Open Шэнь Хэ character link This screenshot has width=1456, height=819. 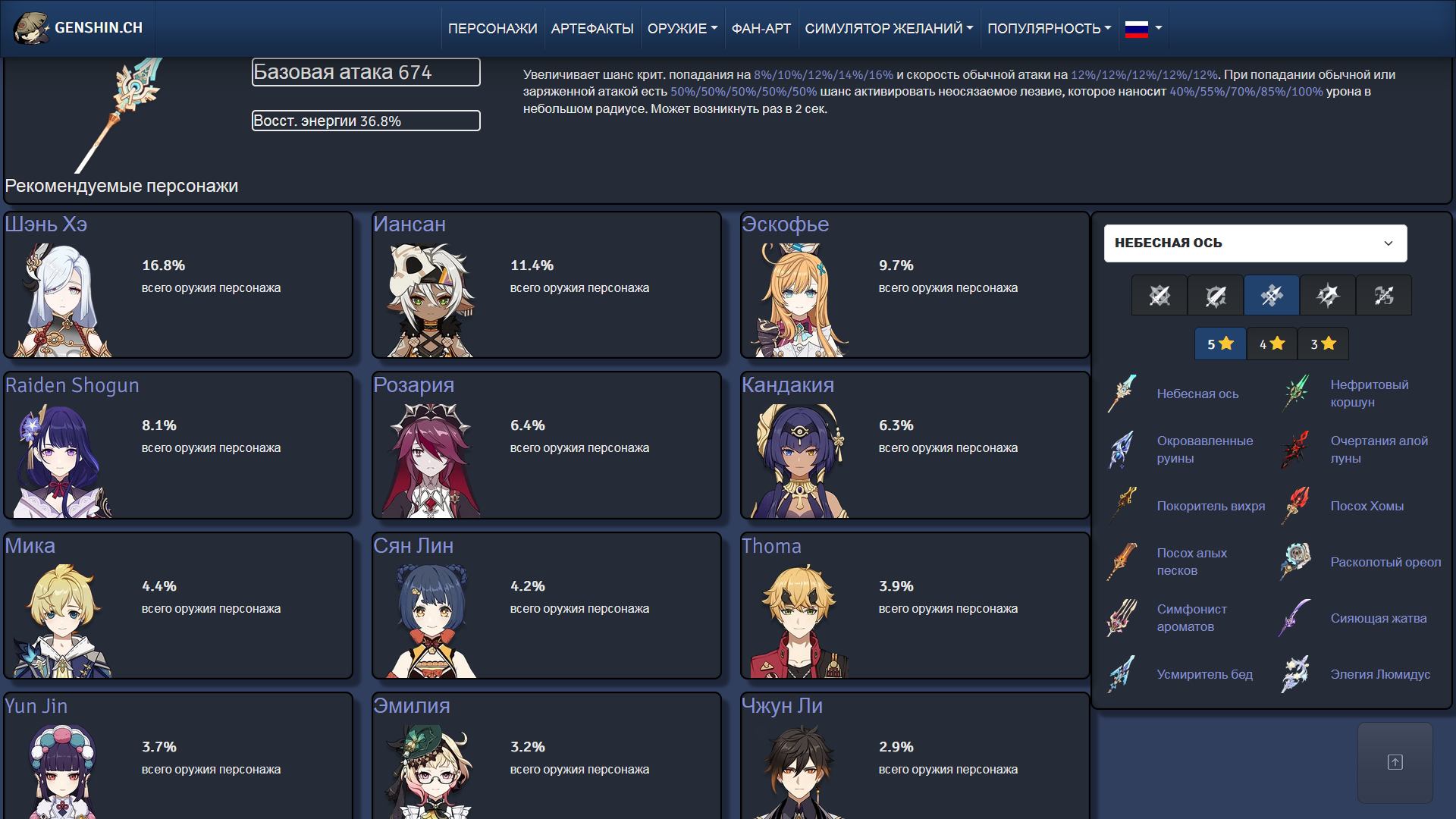pos(46,224)
